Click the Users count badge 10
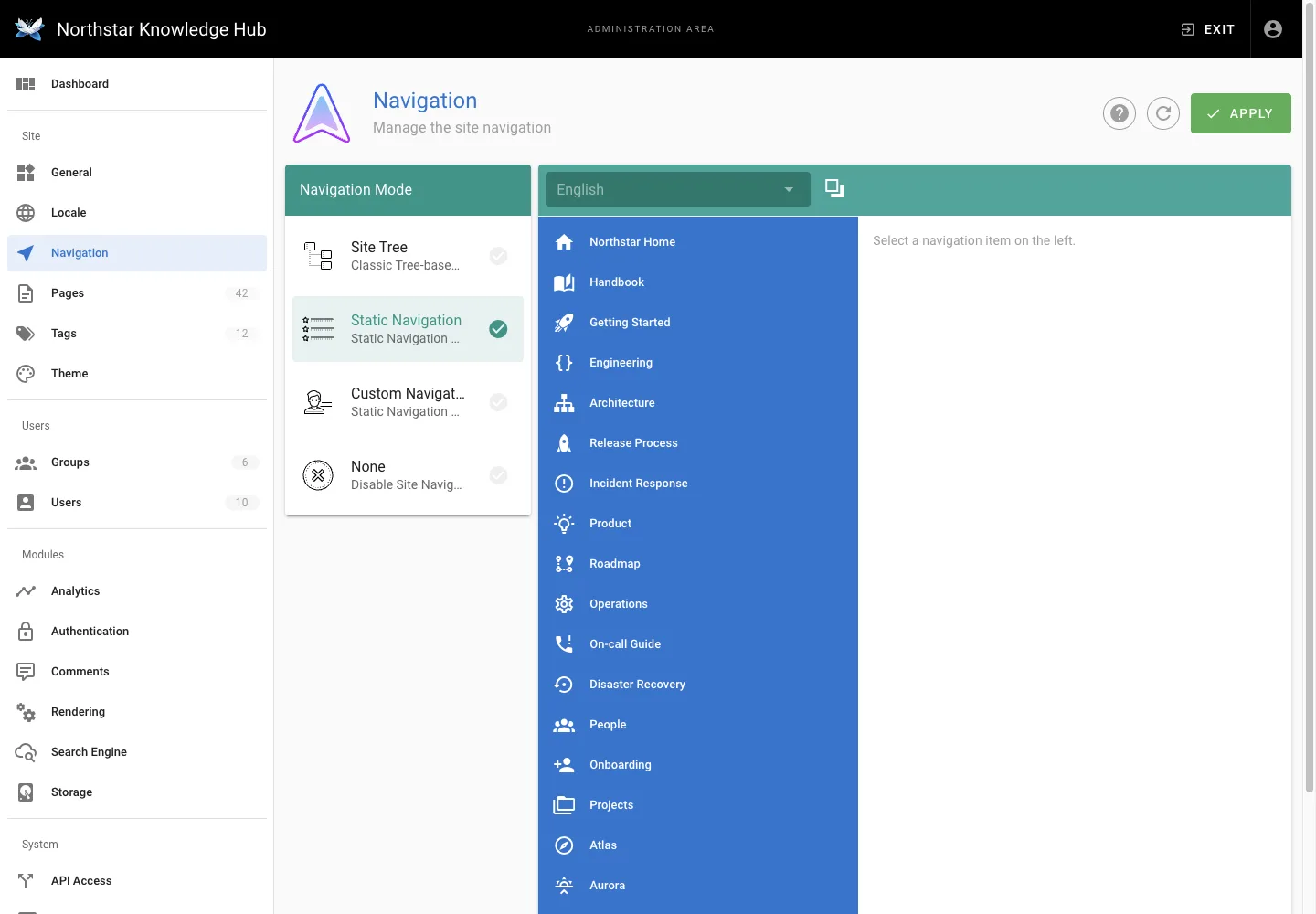This screenshot has width=1316, height=914. (x=242, y=503)
